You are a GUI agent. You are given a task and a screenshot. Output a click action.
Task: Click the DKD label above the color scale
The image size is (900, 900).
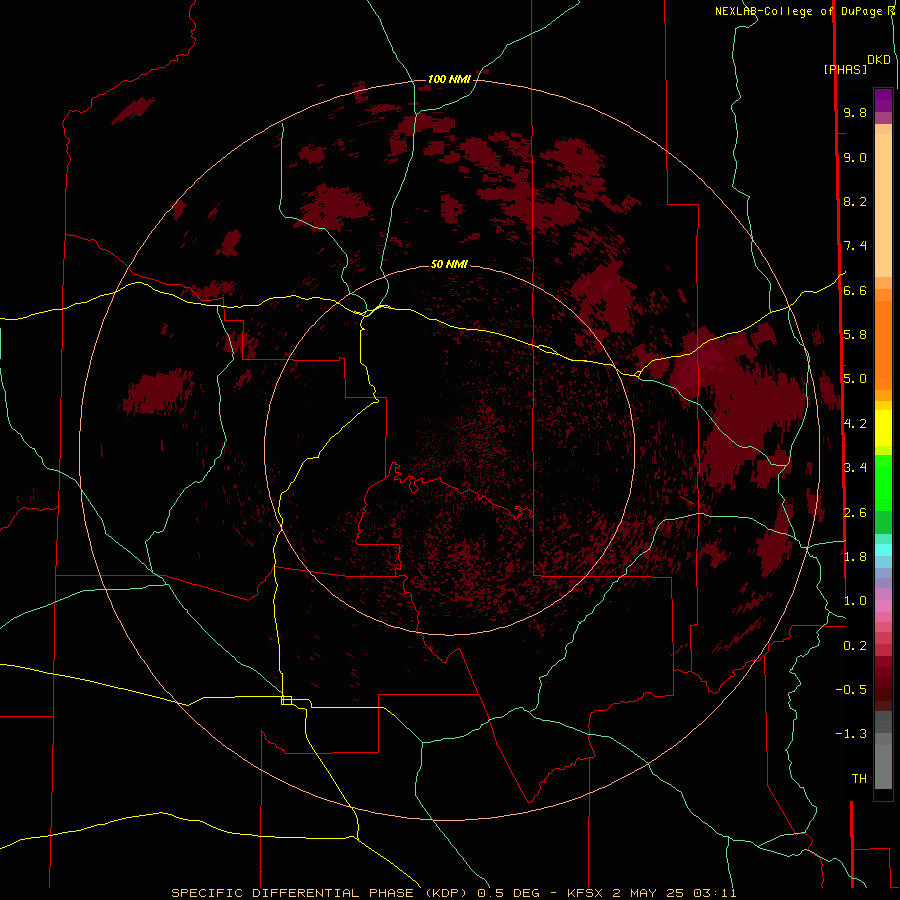click(879, 60)
